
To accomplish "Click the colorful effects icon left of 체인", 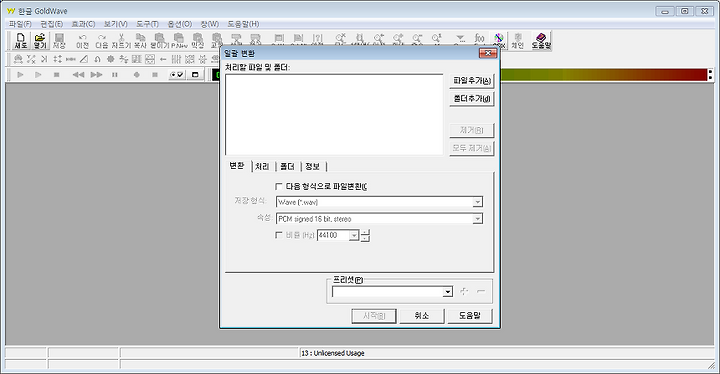I will pos(499,40).
